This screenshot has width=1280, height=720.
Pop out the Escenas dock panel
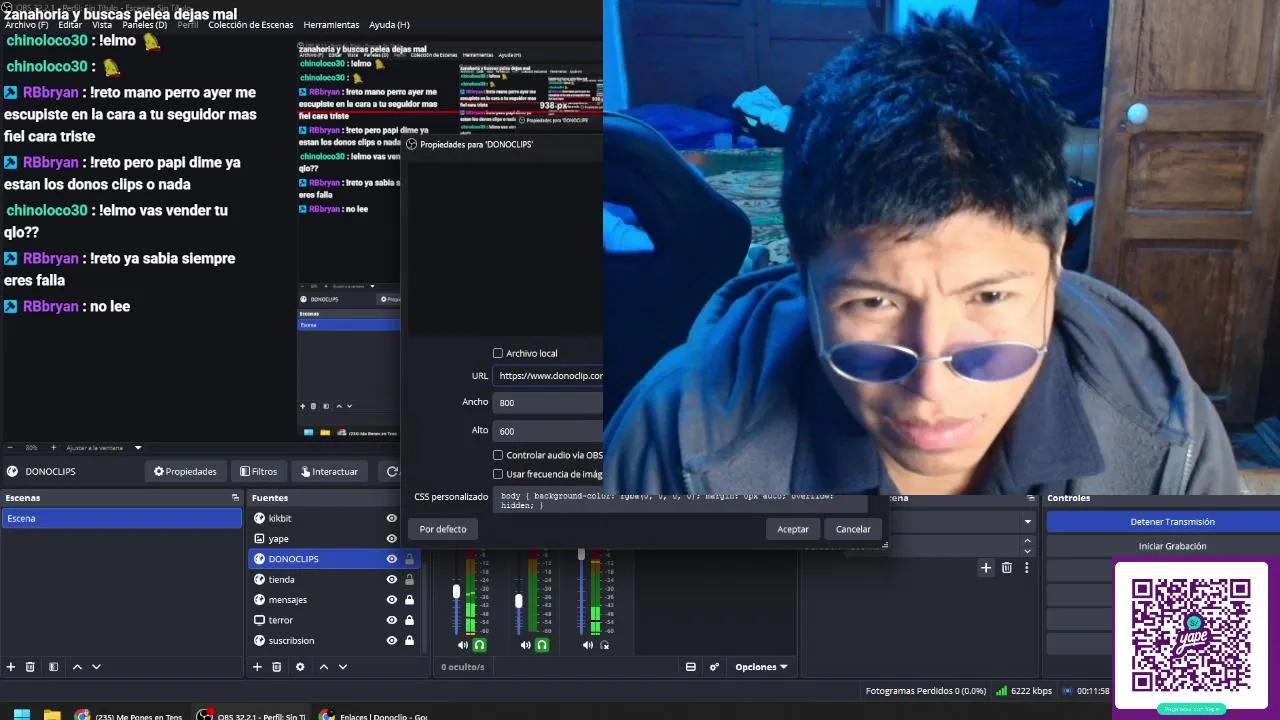pyautogui.click(x=235, y=498)
